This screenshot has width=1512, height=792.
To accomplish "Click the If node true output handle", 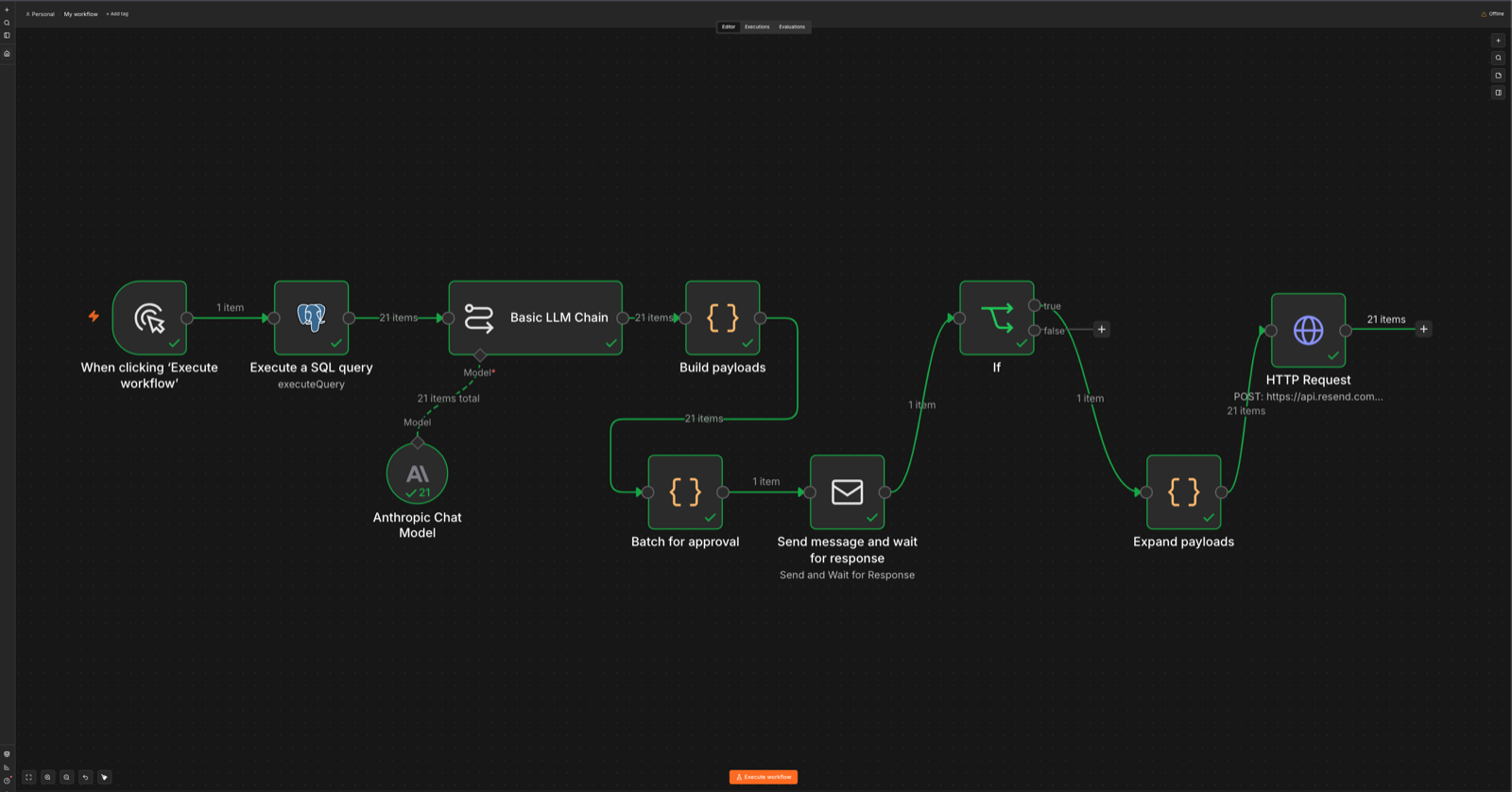I will [1035, 305].
